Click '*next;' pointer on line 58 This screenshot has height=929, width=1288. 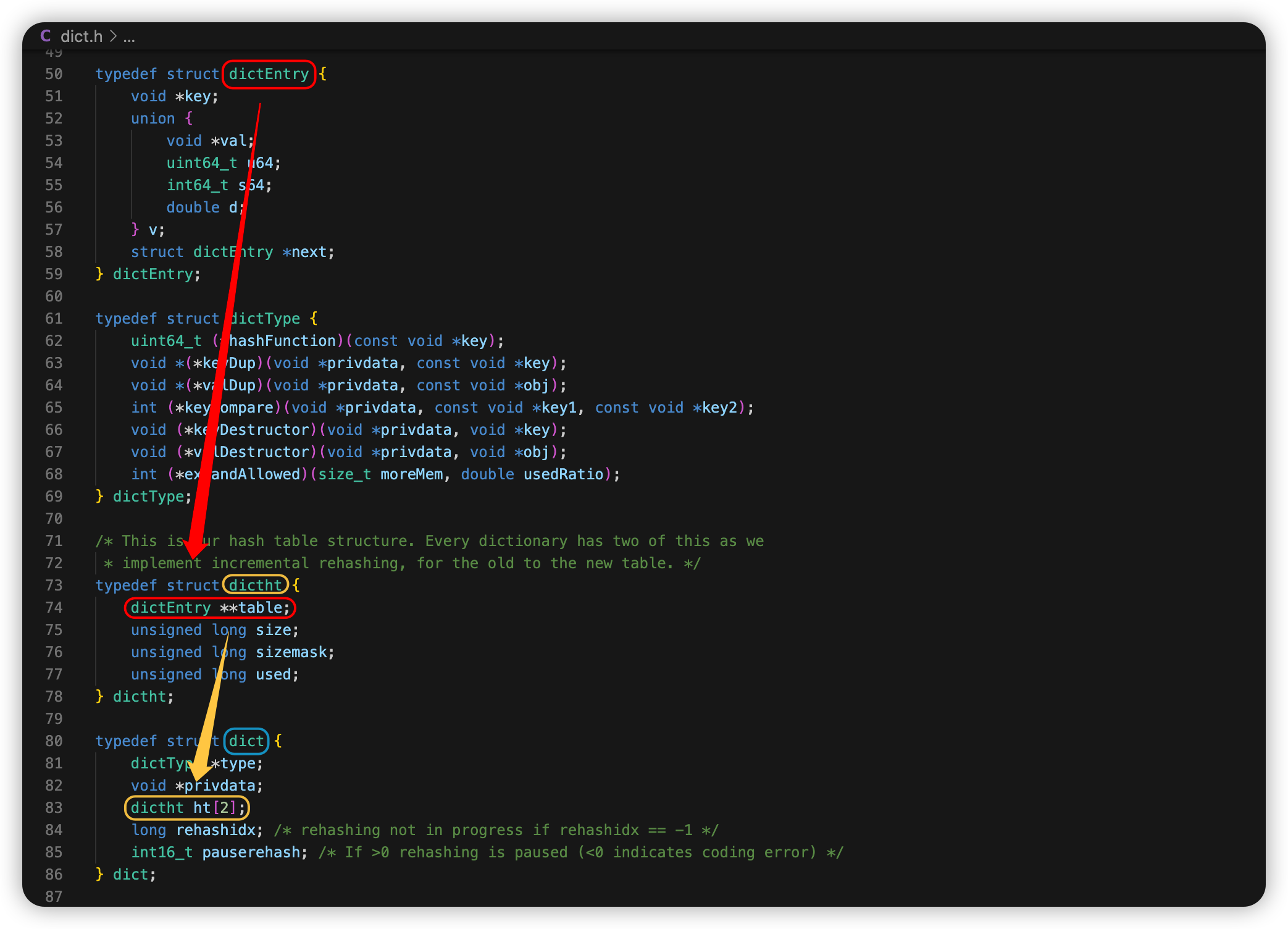pos(308,252)
